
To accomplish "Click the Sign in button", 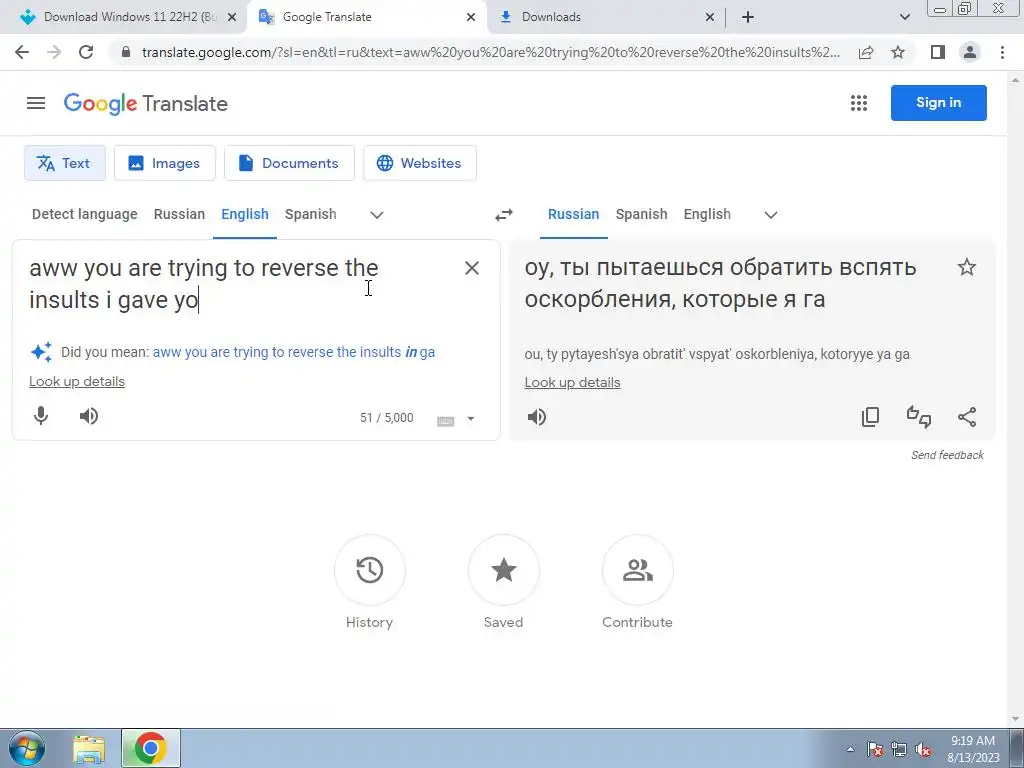I will pyautogui.click(x=938, y=103).
